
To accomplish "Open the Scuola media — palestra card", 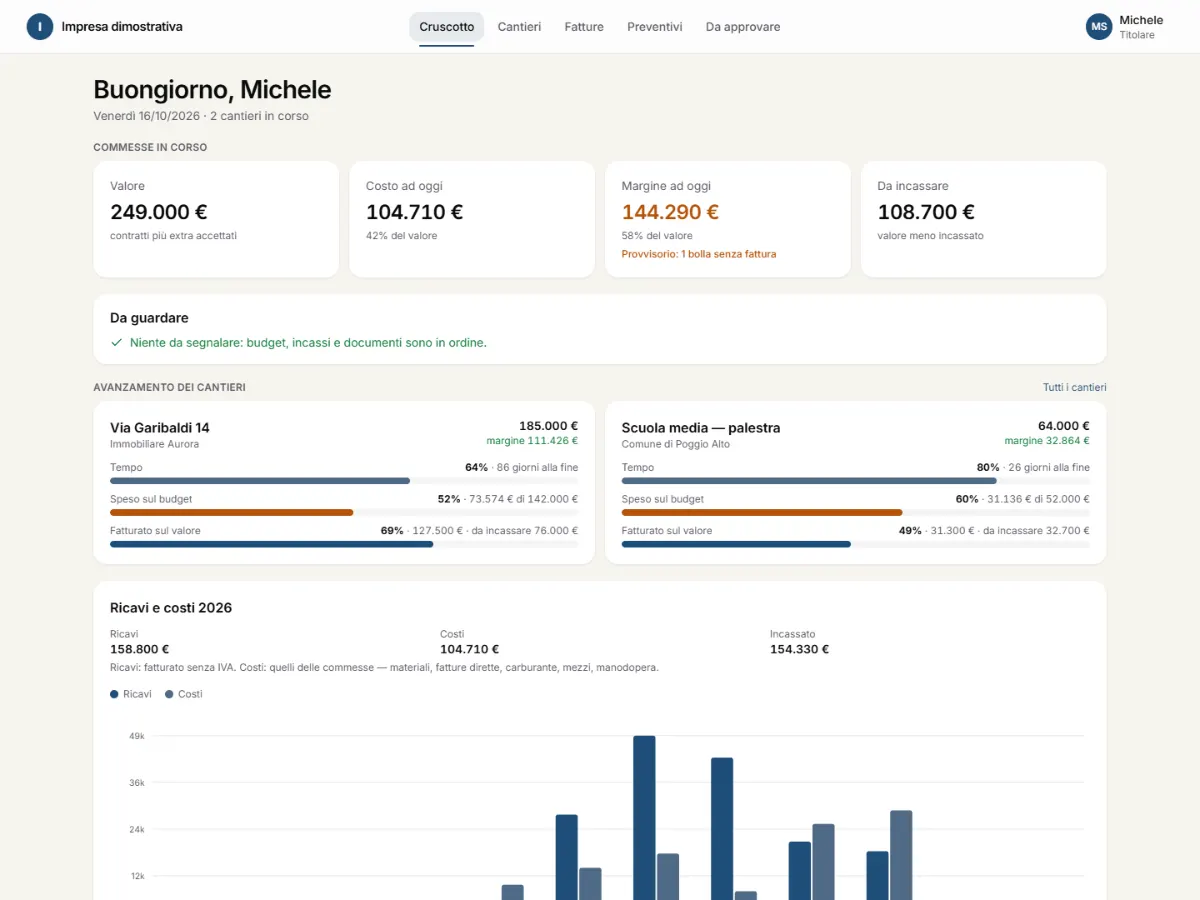I will [856, 483].
